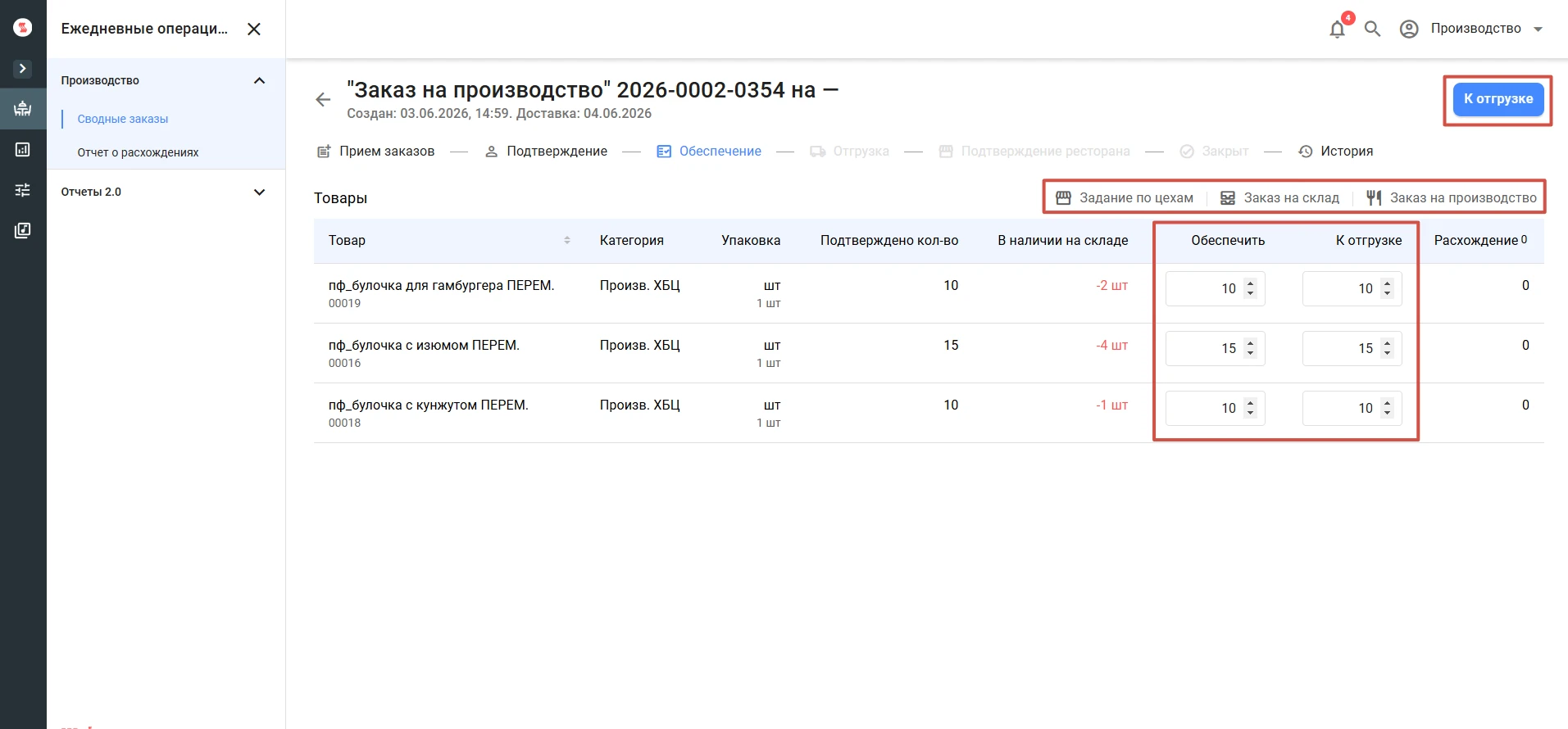Click the search magnifier icon

coord(1372,29)
